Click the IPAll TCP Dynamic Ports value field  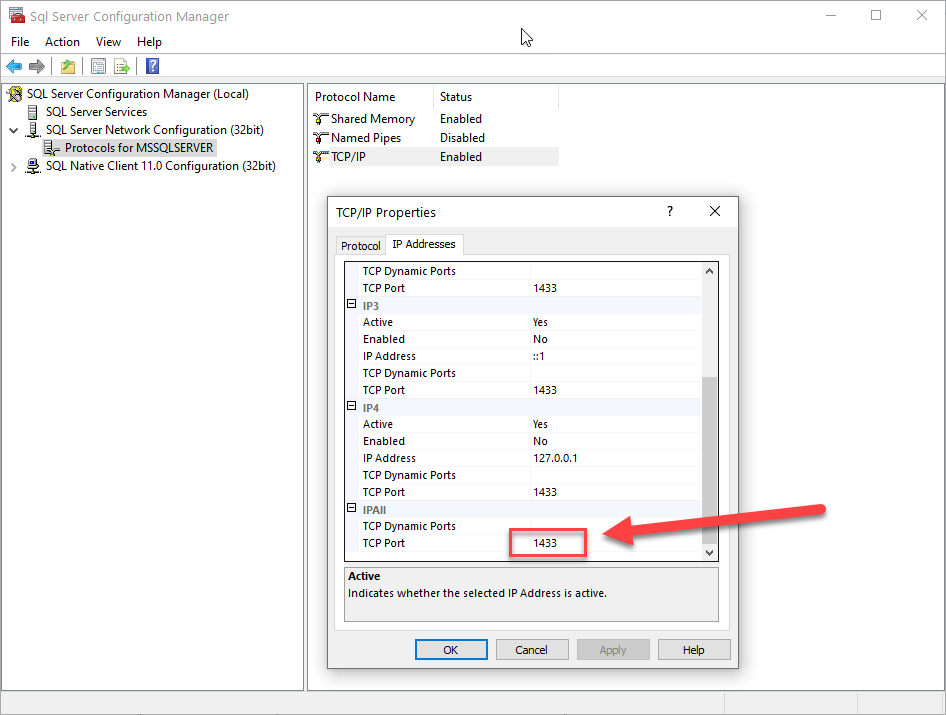(x=616, y=526)
